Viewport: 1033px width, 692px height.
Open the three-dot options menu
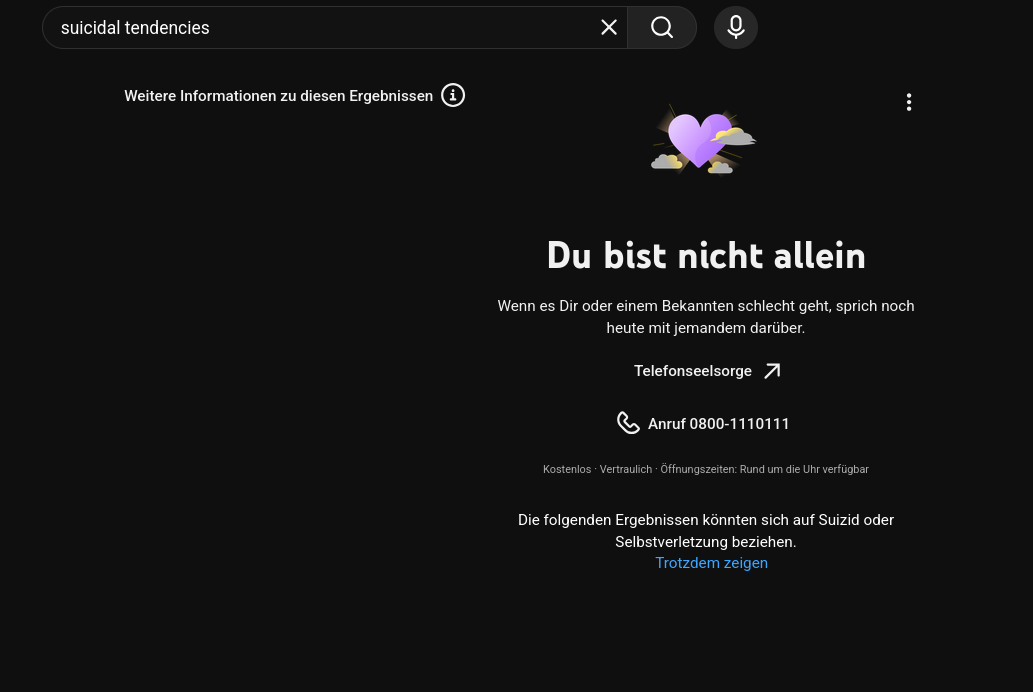pyautogui.click(x=908, y=102)
